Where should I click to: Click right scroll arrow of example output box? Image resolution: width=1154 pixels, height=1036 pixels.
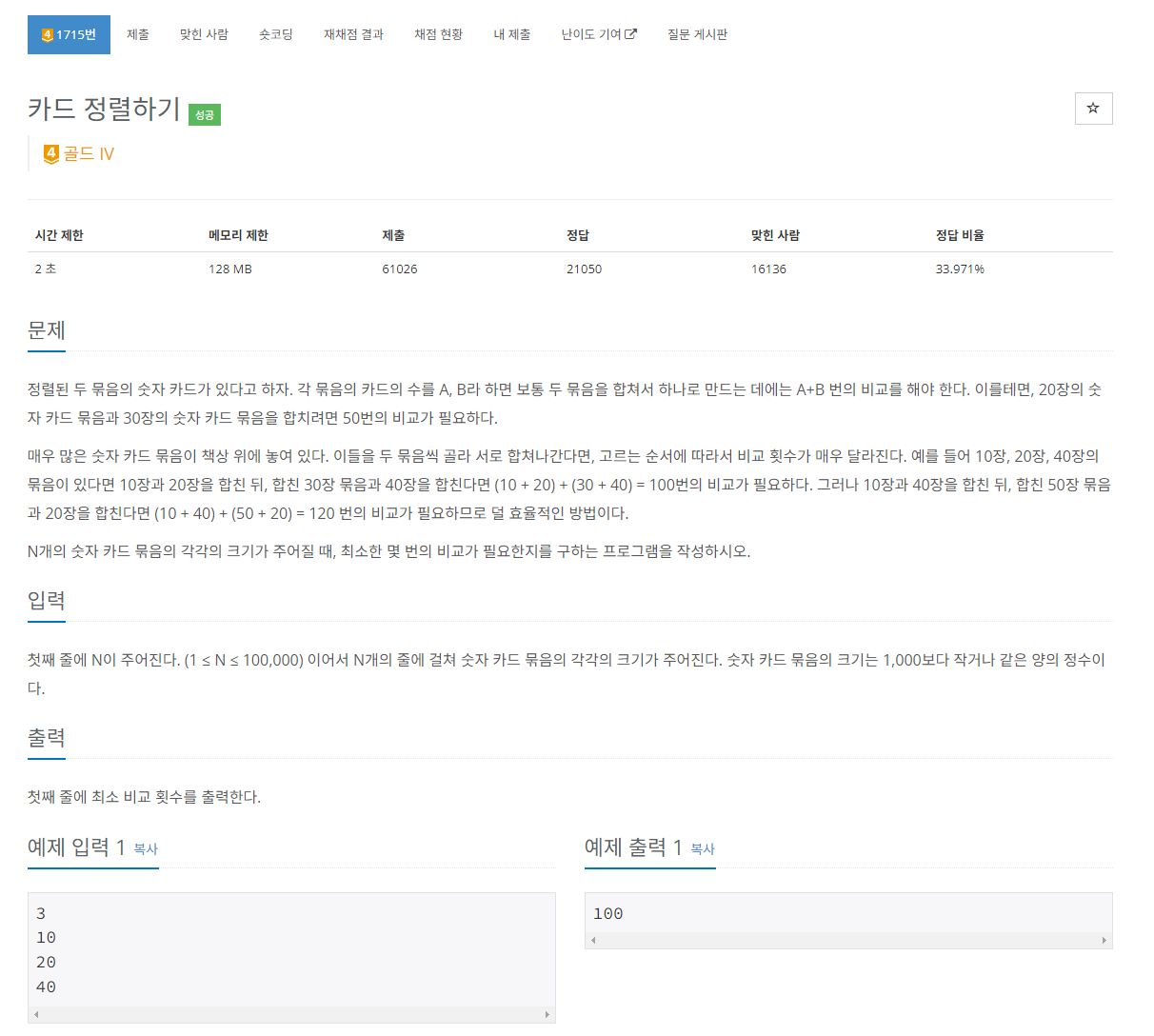pyautogui.click(x=1104, y=941)
